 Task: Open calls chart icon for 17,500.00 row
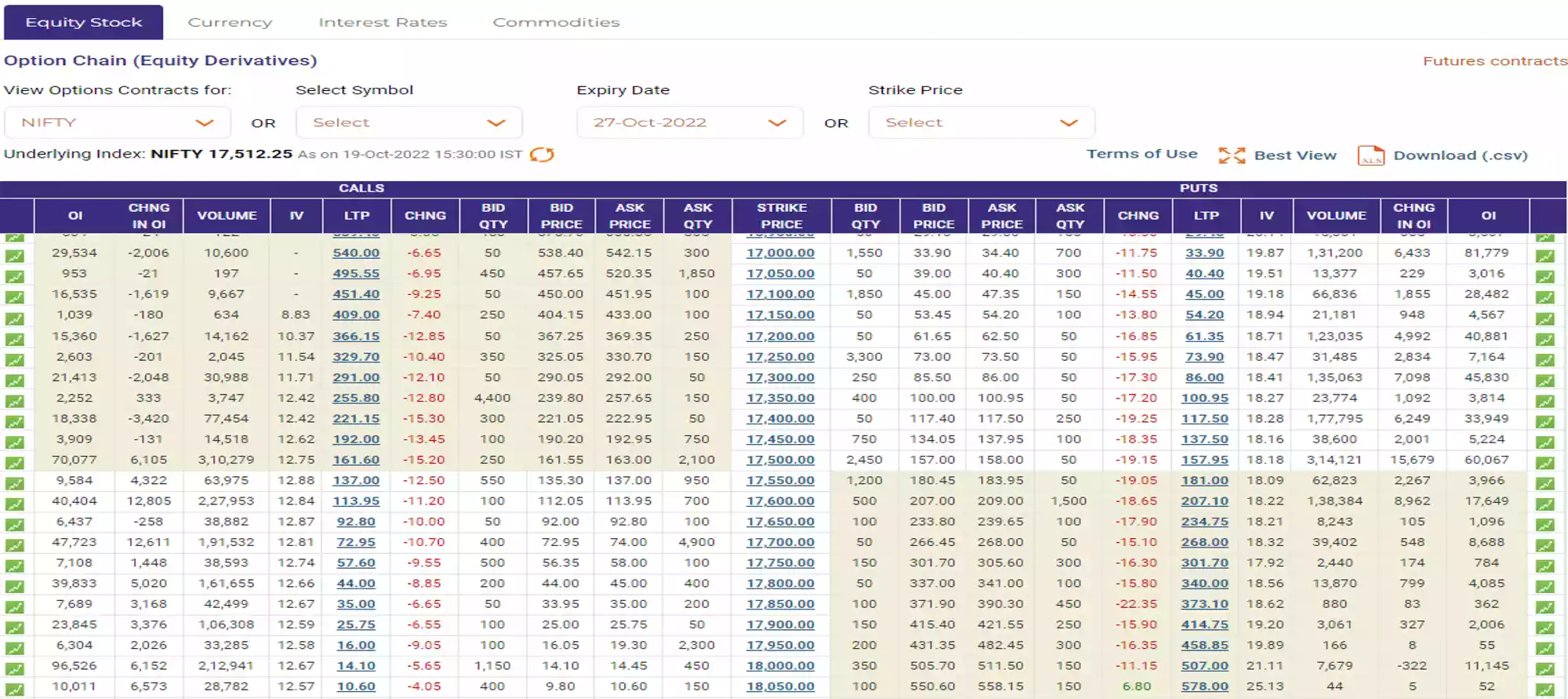click(15, 463)
